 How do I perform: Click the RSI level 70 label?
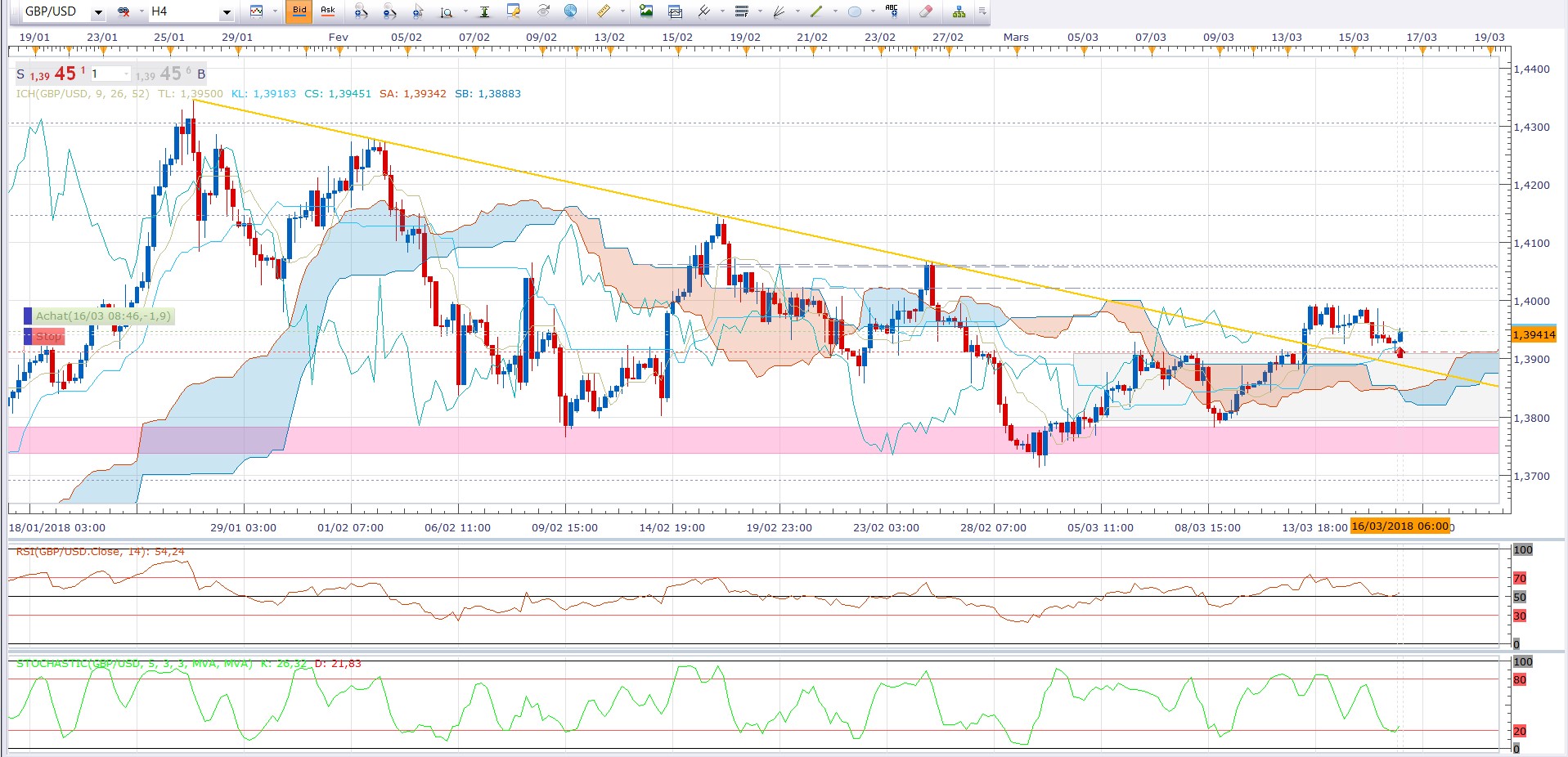click(1520, 578)
